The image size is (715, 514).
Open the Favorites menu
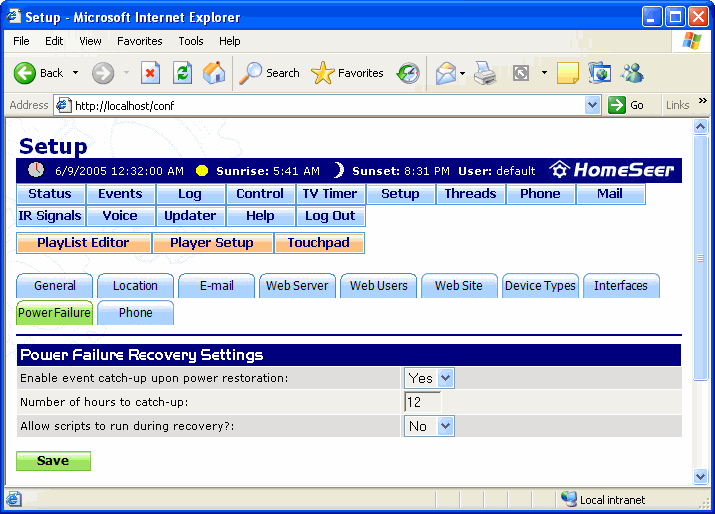[x=140, y=41]
